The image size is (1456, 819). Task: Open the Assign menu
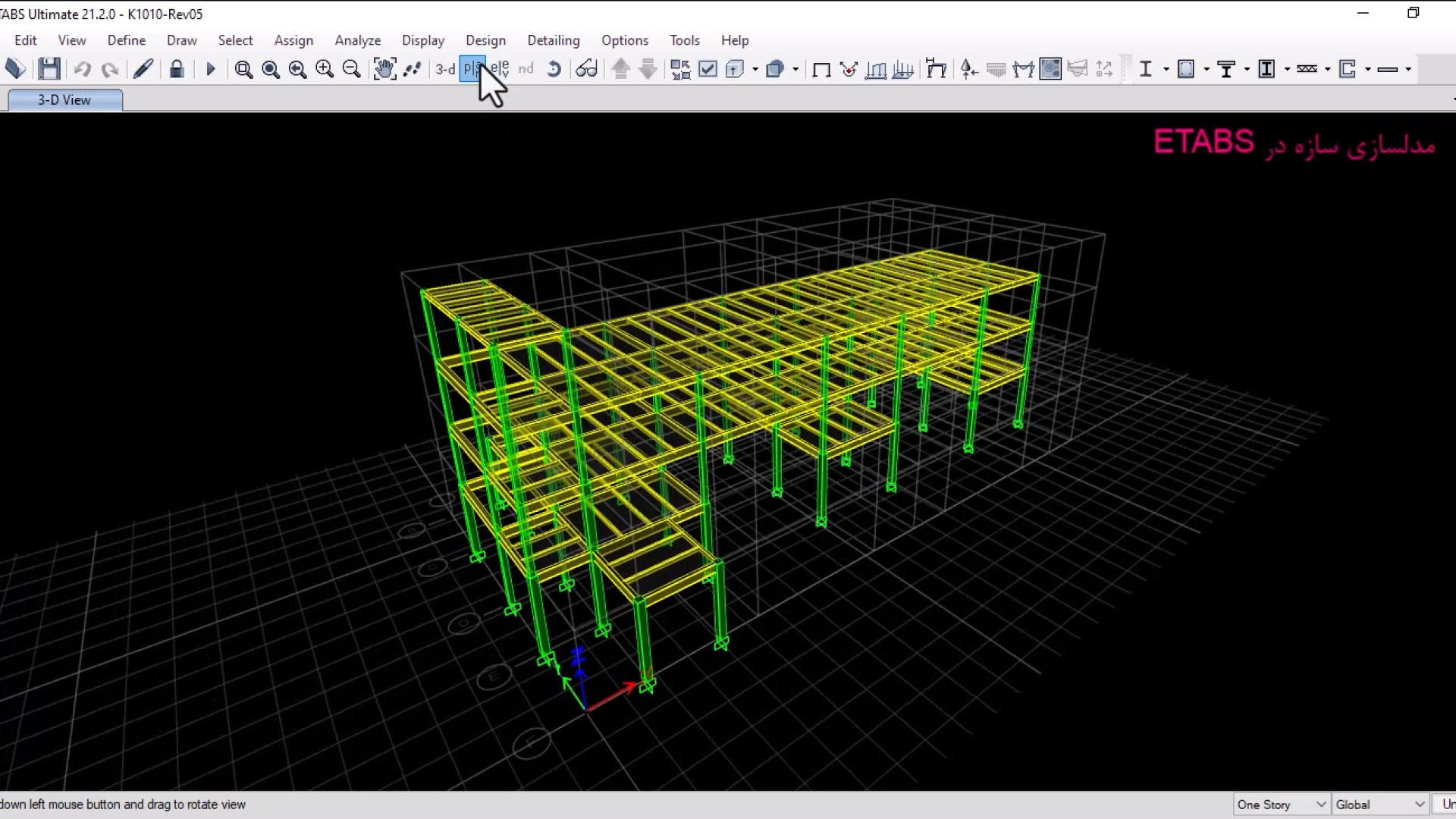293,40
